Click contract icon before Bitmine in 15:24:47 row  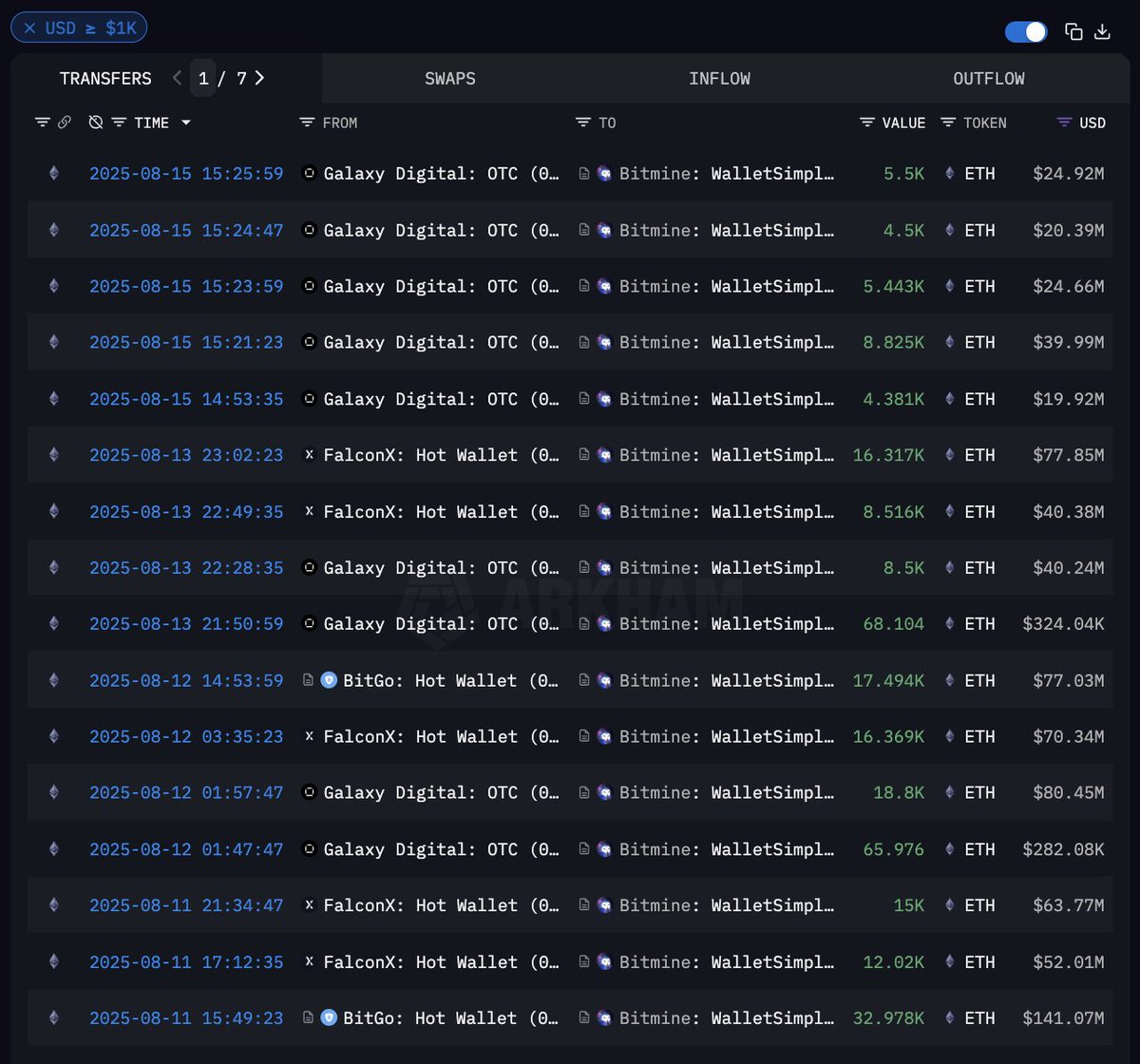584,230
